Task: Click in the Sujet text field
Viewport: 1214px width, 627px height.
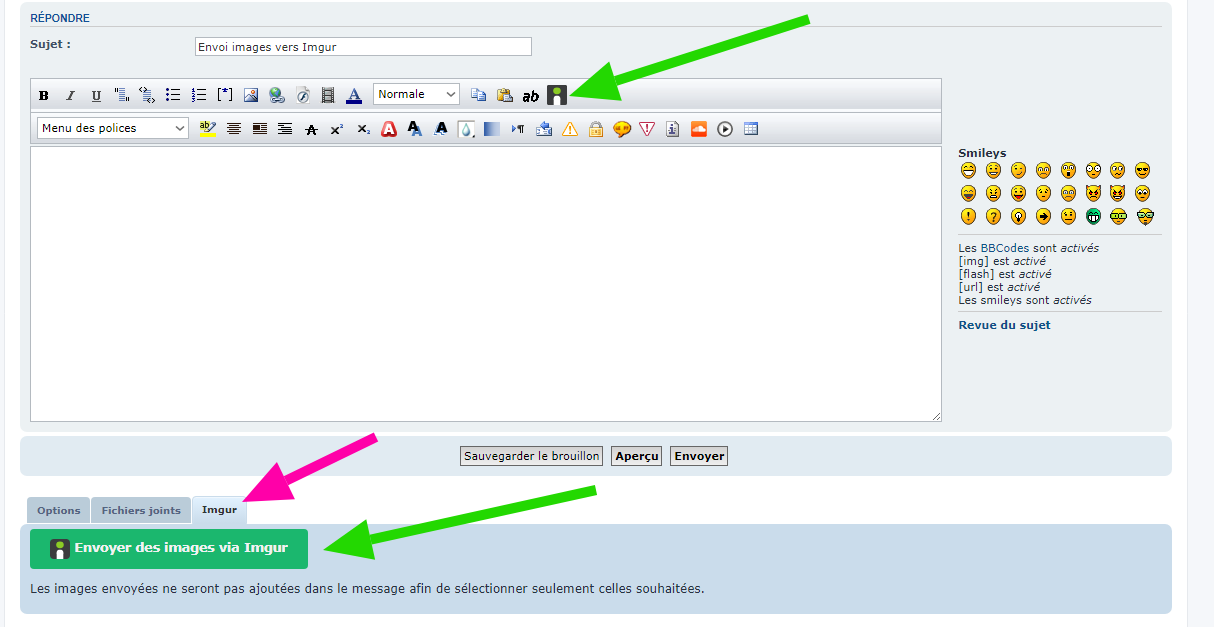Action: click(x=363, y=47)
